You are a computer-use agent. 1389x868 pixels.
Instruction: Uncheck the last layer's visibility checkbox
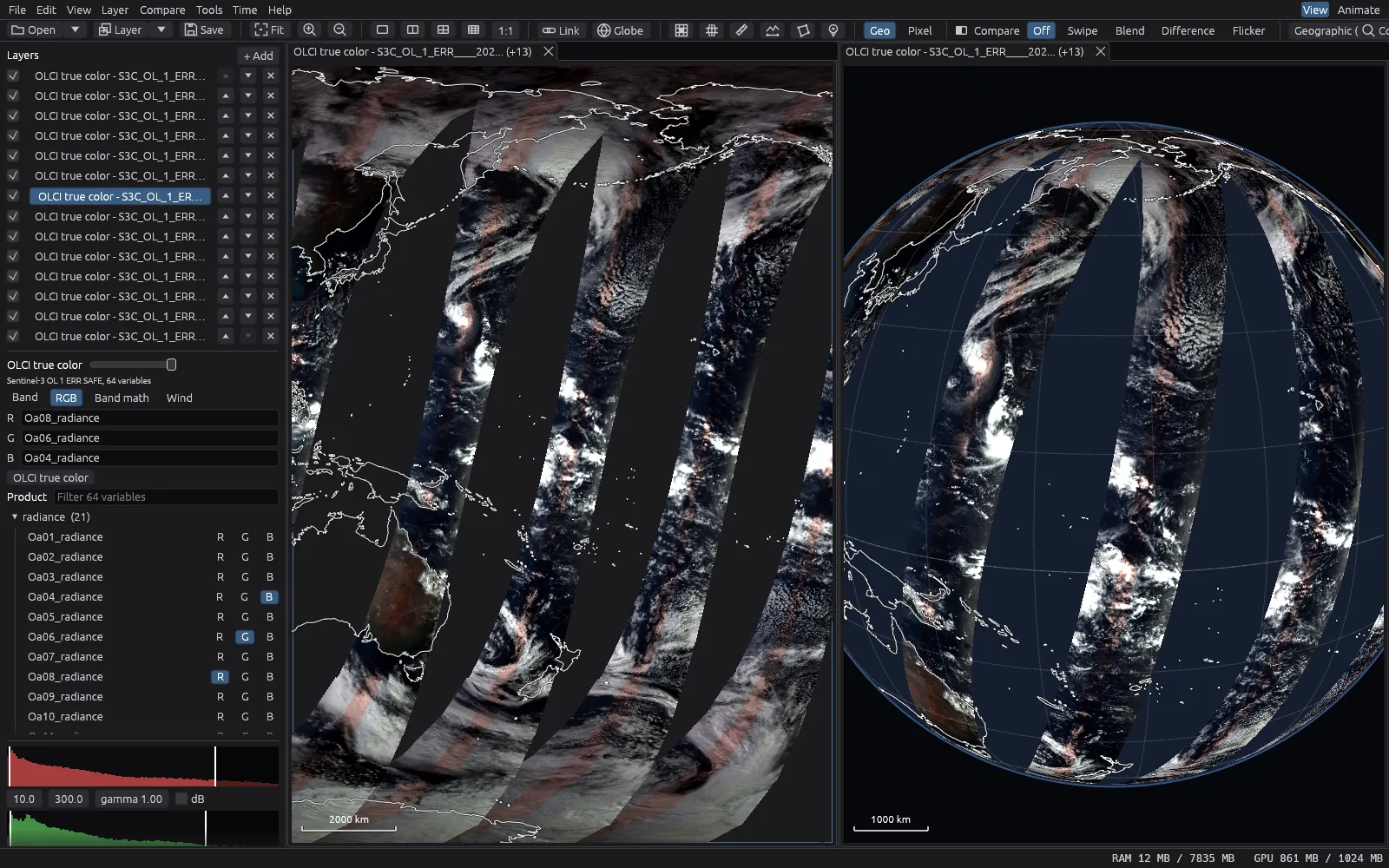pyautogui.click(x=13, y=336)
